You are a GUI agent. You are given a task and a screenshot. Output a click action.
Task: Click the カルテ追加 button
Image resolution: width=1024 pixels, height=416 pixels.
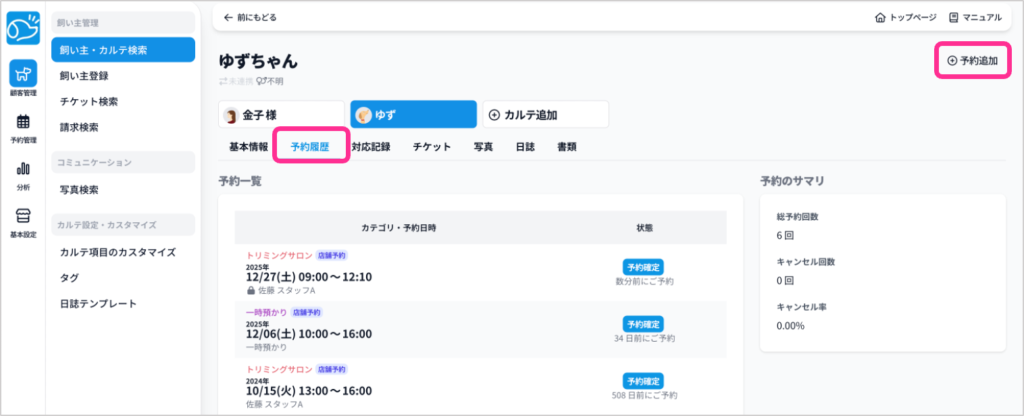tap(545, 115)
